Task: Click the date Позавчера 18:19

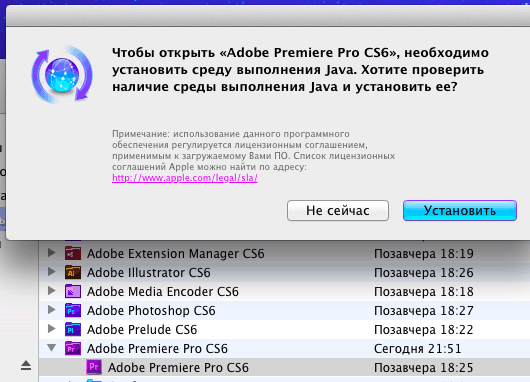Action: coord(424,254)
